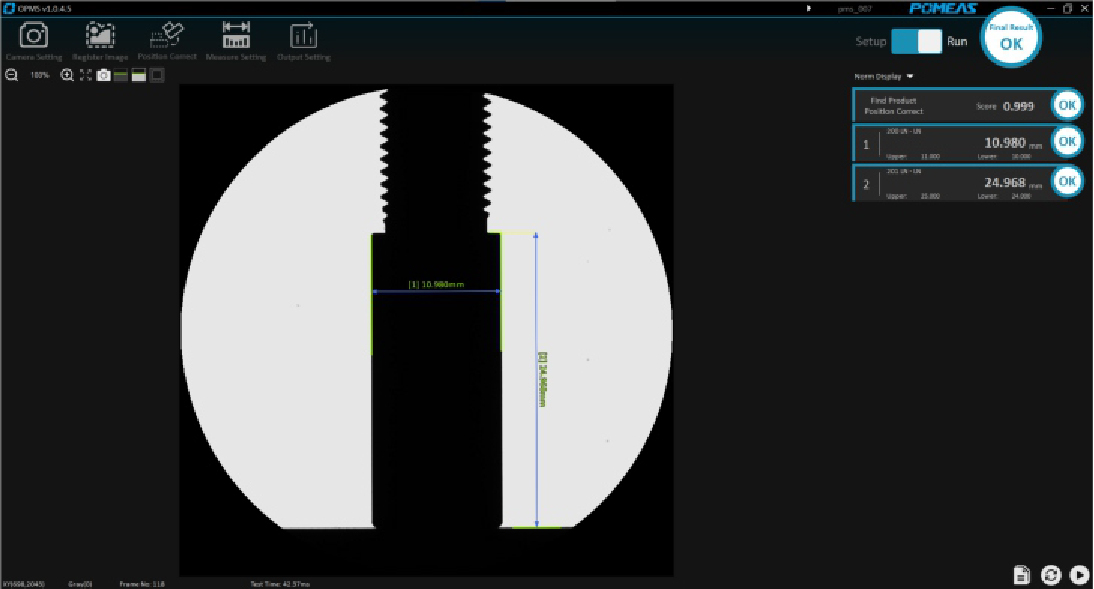Expand the Norm Display dropdown
1094x589 pixels.
pyautogui.click(x=884, y=77)
